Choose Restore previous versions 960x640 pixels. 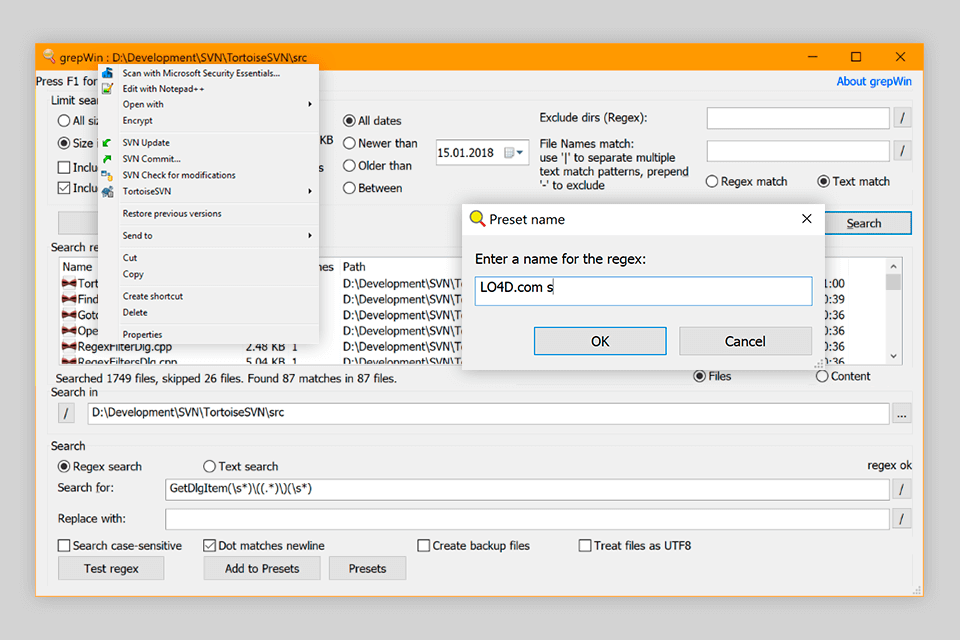172,214
